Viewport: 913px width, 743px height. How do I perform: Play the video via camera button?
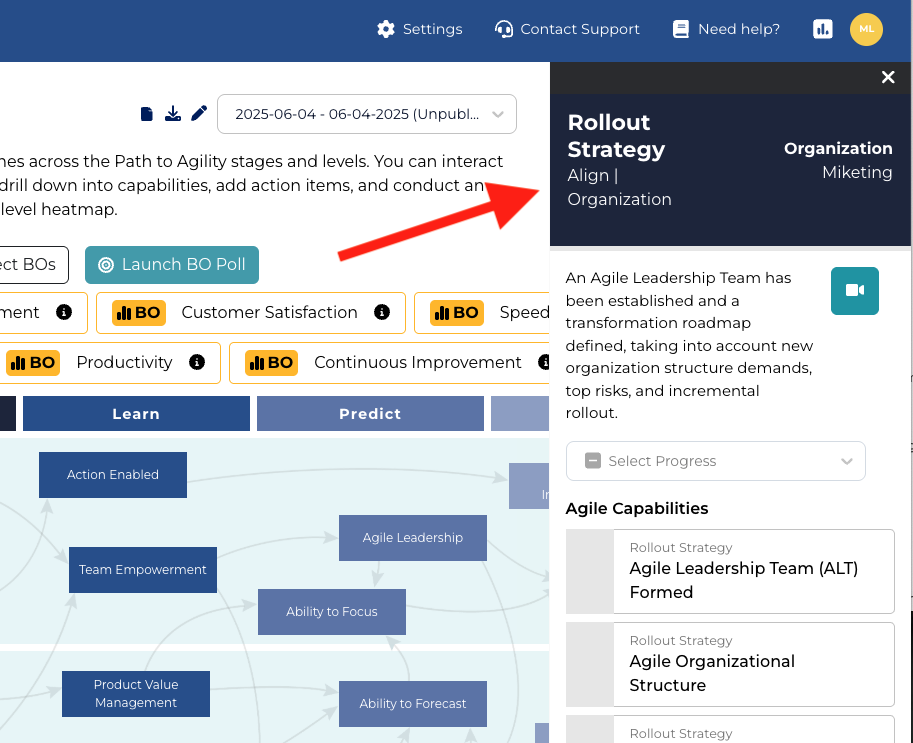[x=855, y=291]
